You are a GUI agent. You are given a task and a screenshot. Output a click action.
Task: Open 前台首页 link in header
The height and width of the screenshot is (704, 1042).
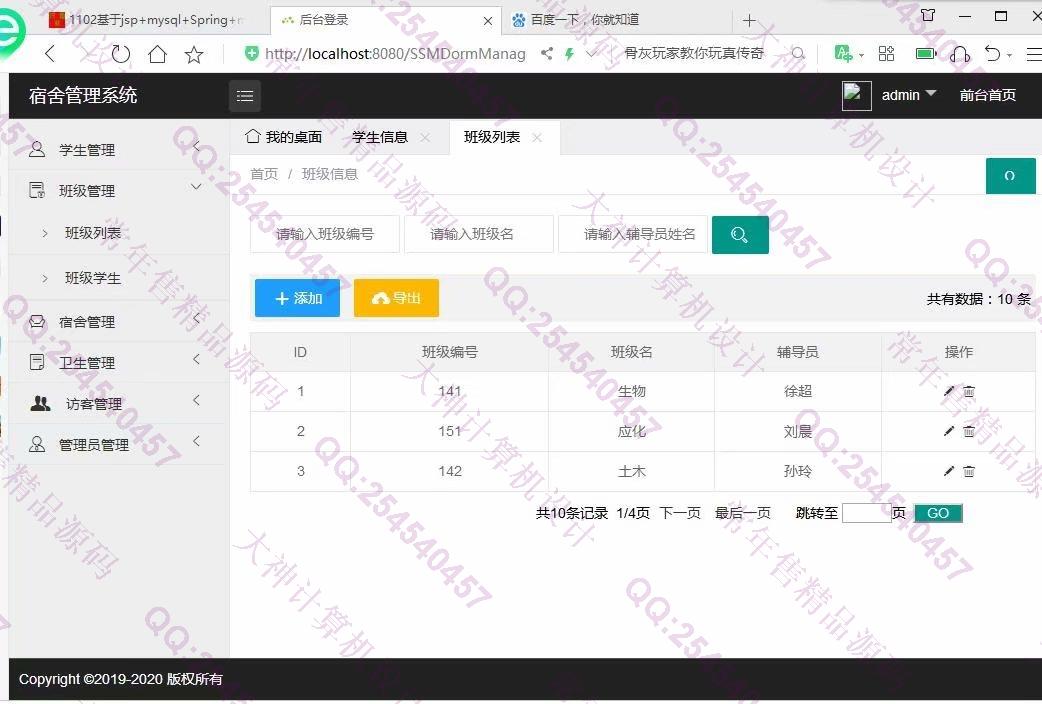[x=988, y=95]
